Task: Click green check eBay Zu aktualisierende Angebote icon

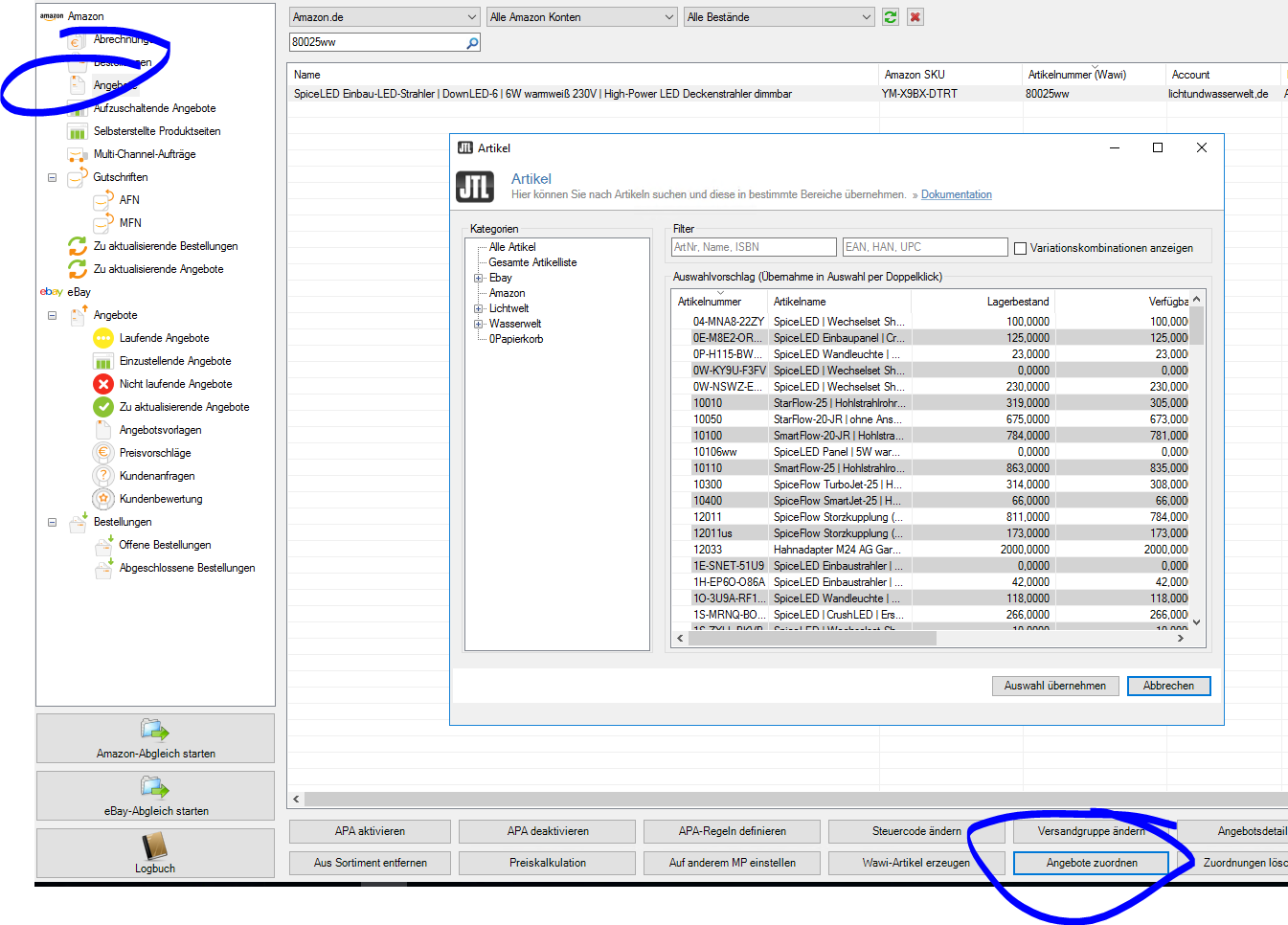Action: coord(103,407)
